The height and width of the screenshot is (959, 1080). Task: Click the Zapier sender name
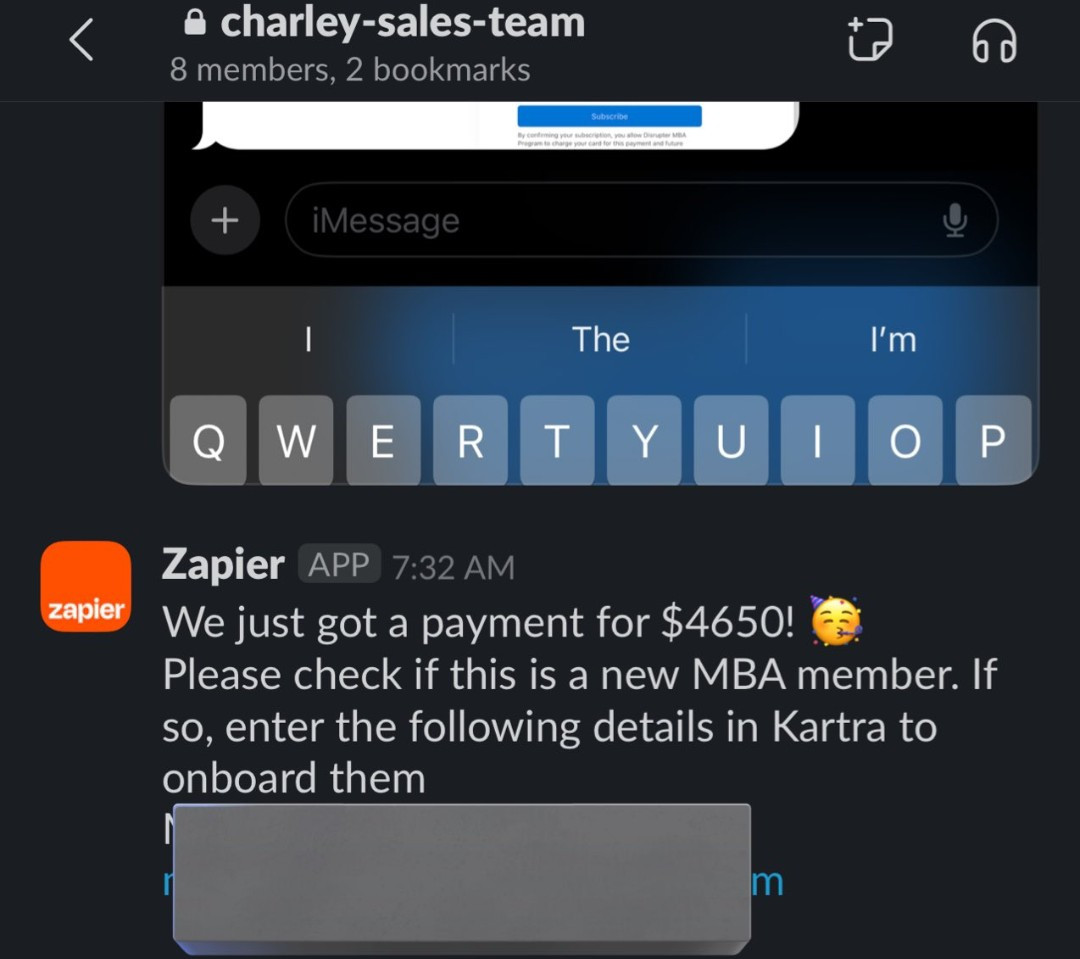pyautogui.click(x=223, y=564)
